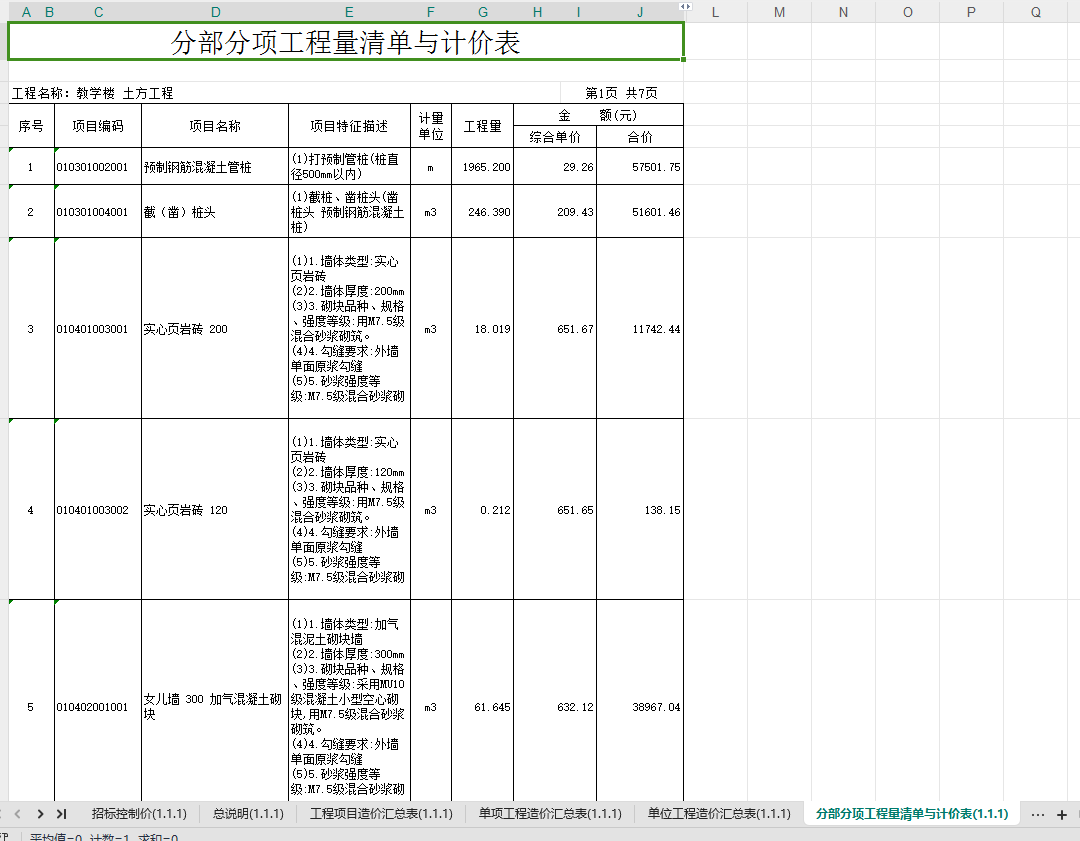The height and width of the screenshot is (841, 1080).
Task: Select the total price cell 11742.44
Action: (x=640, y=329)
